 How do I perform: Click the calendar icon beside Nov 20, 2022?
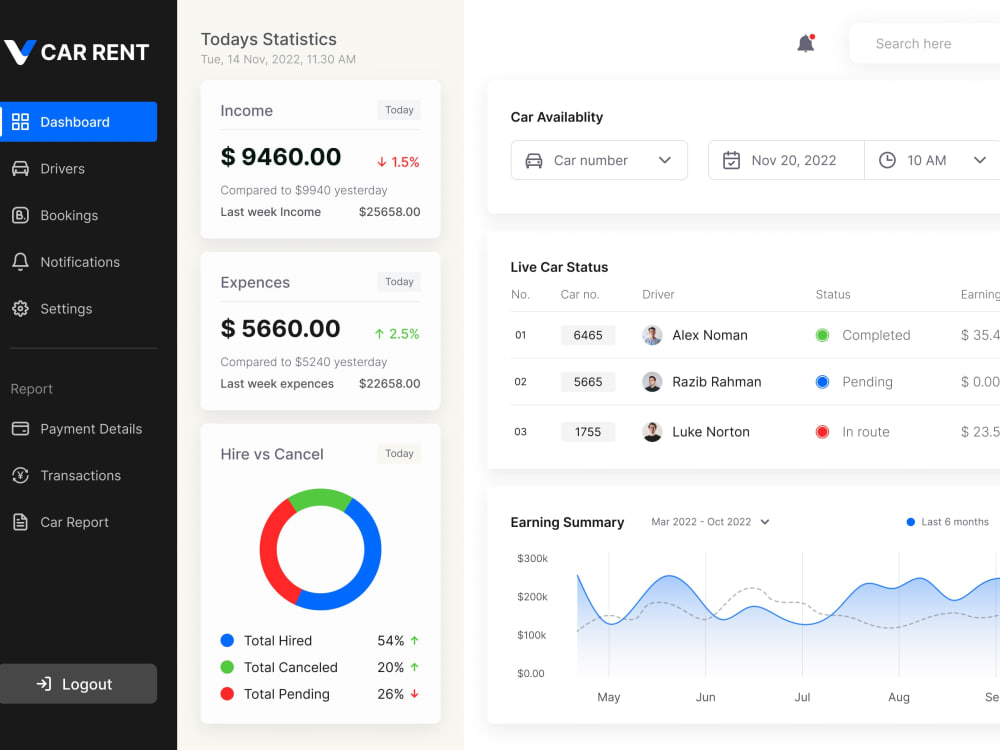click(732, 160)
